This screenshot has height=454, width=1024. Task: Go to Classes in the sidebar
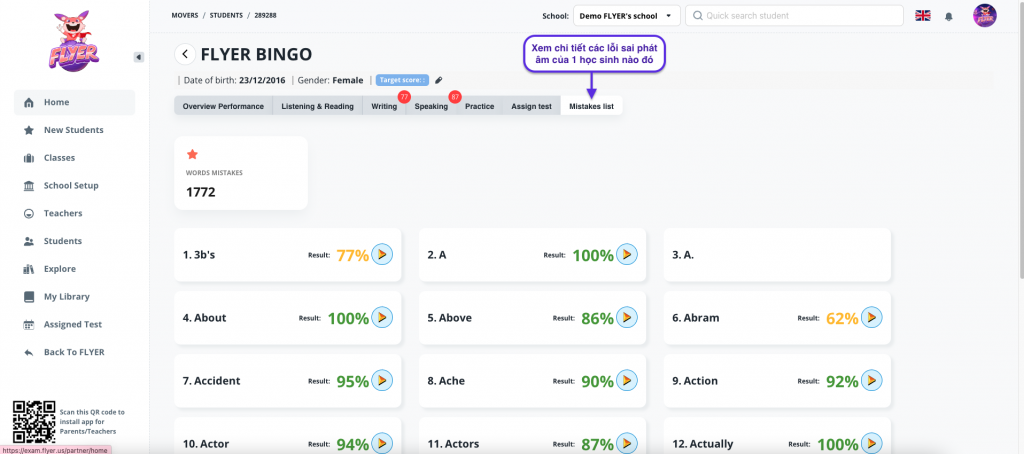59,158
